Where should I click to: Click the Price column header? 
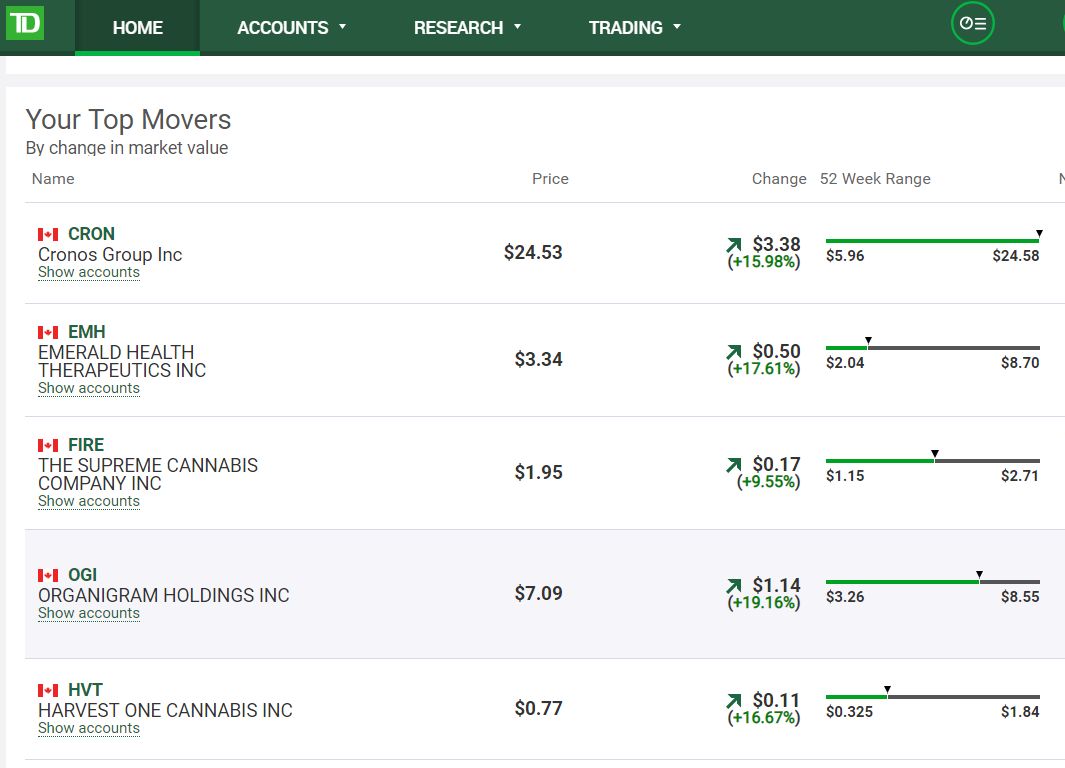click(x=550, y=179)
